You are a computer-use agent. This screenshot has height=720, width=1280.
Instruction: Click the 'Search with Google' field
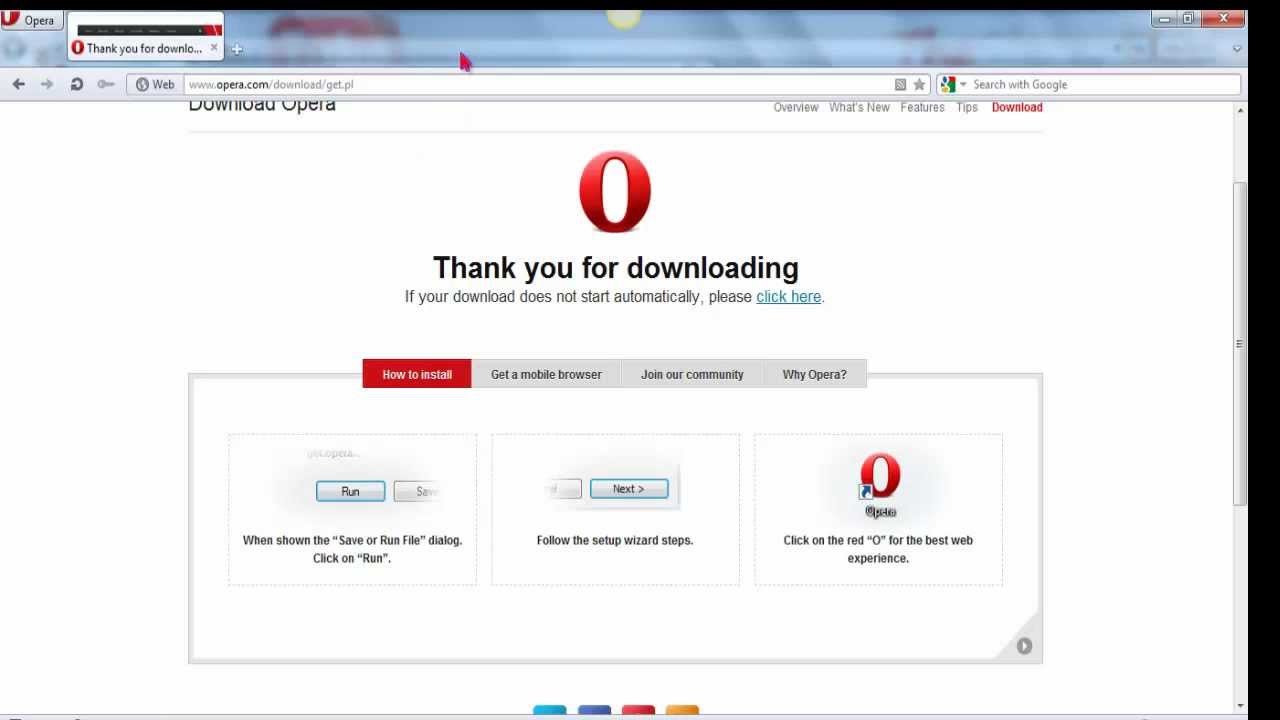coord(1105,84)
